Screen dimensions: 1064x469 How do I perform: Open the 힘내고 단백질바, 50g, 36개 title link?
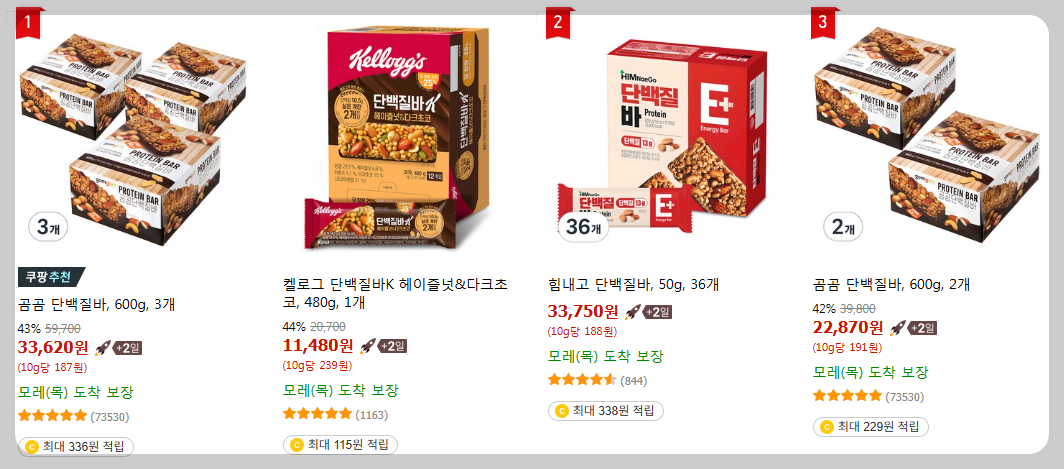(x=634, y=284)
